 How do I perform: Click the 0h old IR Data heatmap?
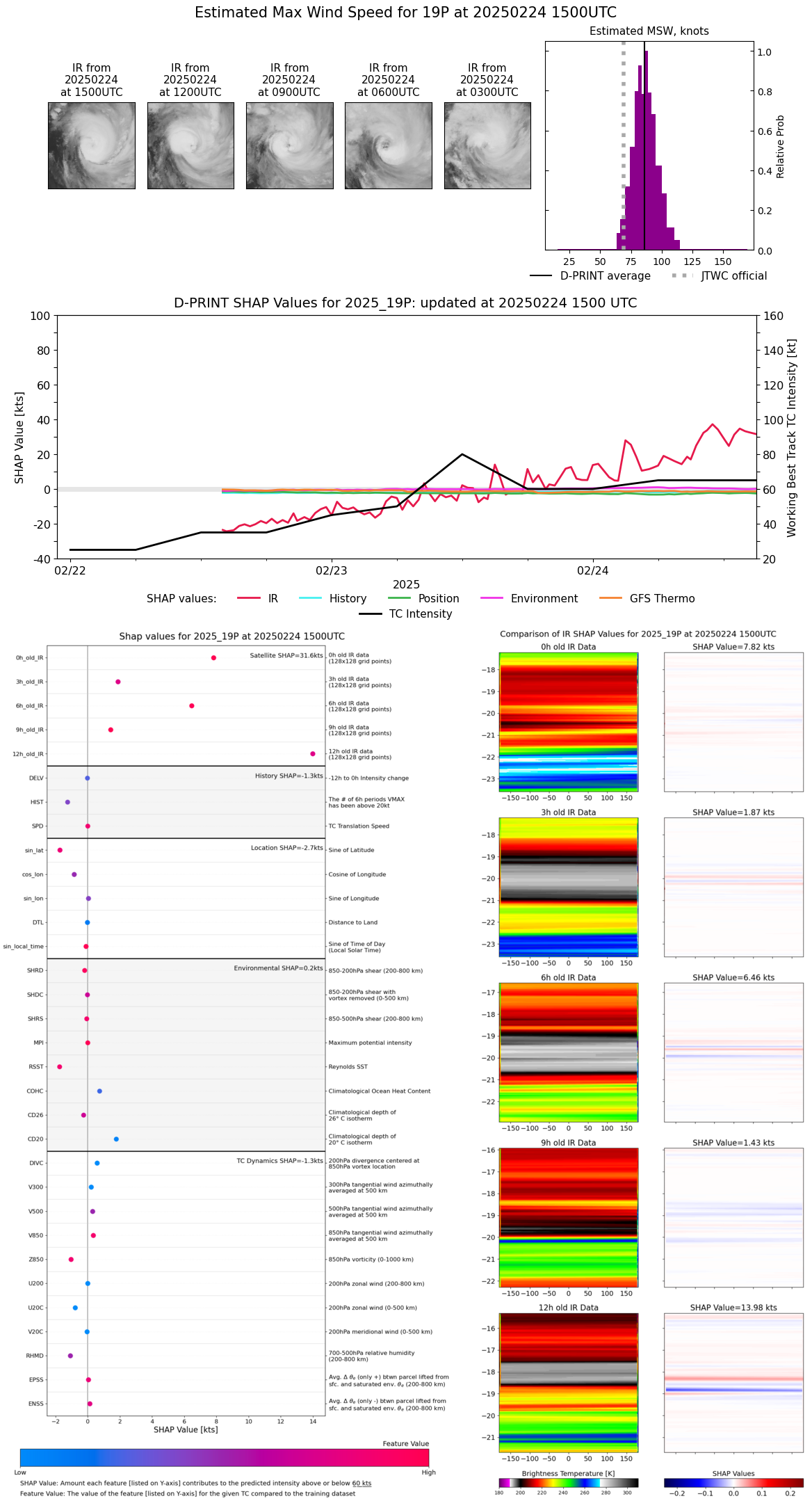[568, 722]
